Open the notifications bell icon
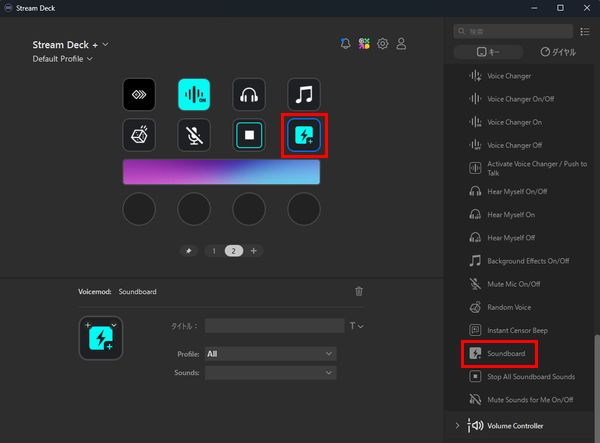 pos(345,44)
